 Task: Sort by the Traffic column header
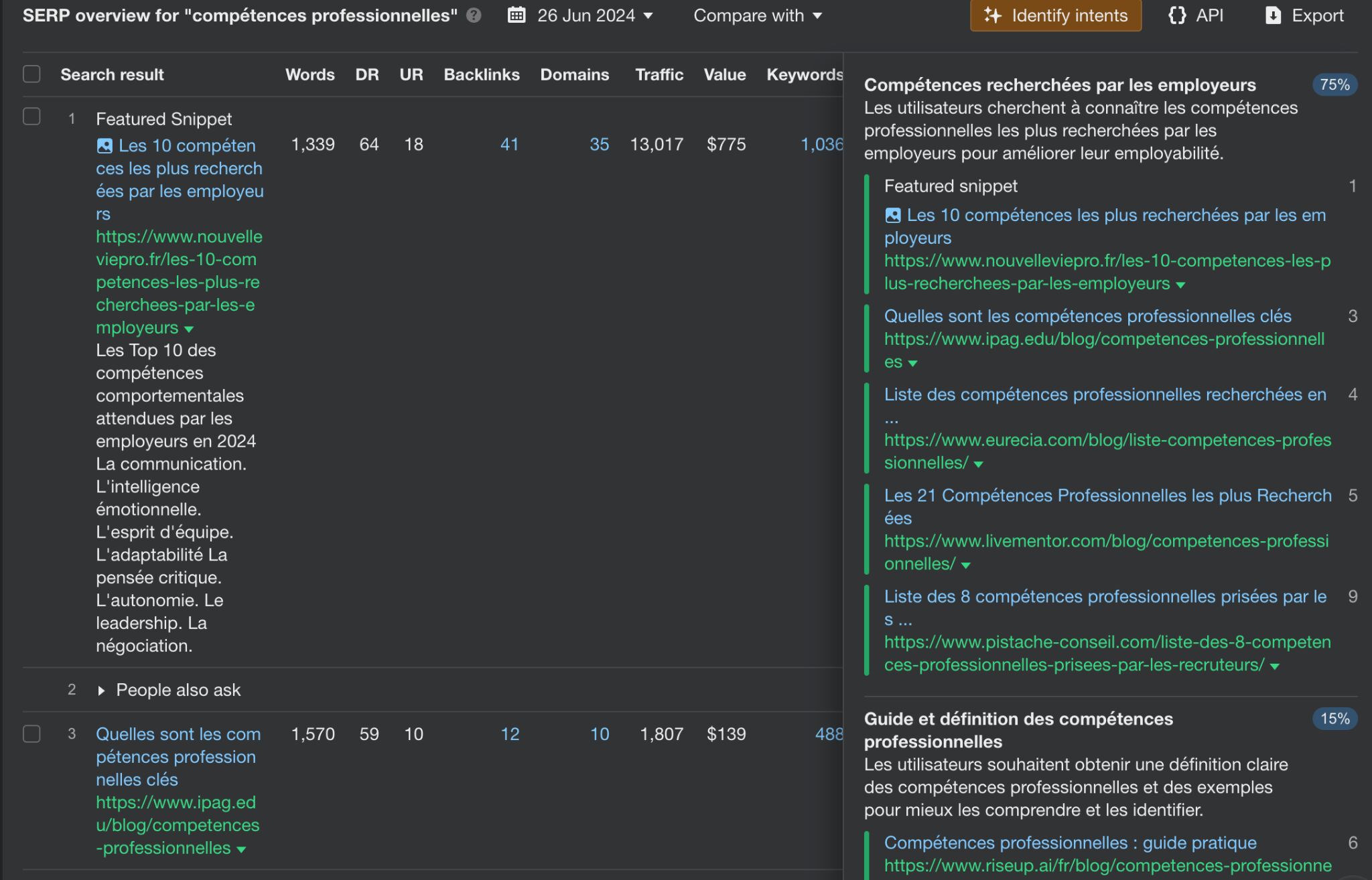tap(659, 74)
